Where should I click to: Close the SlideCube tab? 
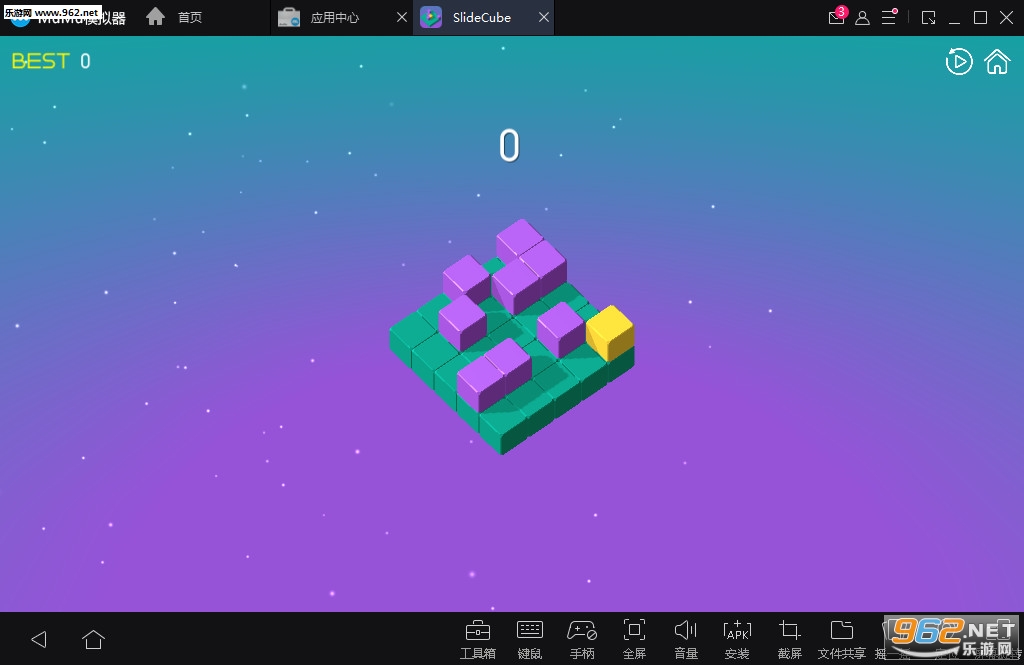point(543,18)
